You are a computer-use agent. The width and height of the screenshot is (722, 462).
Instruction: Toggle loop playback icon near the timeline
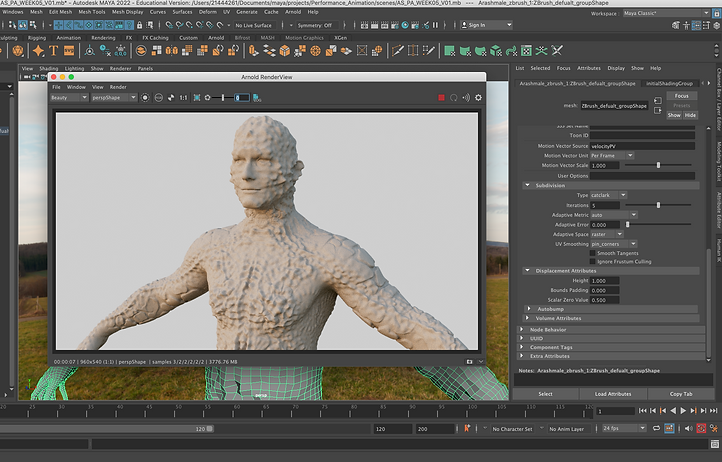[x=656, y=428]
